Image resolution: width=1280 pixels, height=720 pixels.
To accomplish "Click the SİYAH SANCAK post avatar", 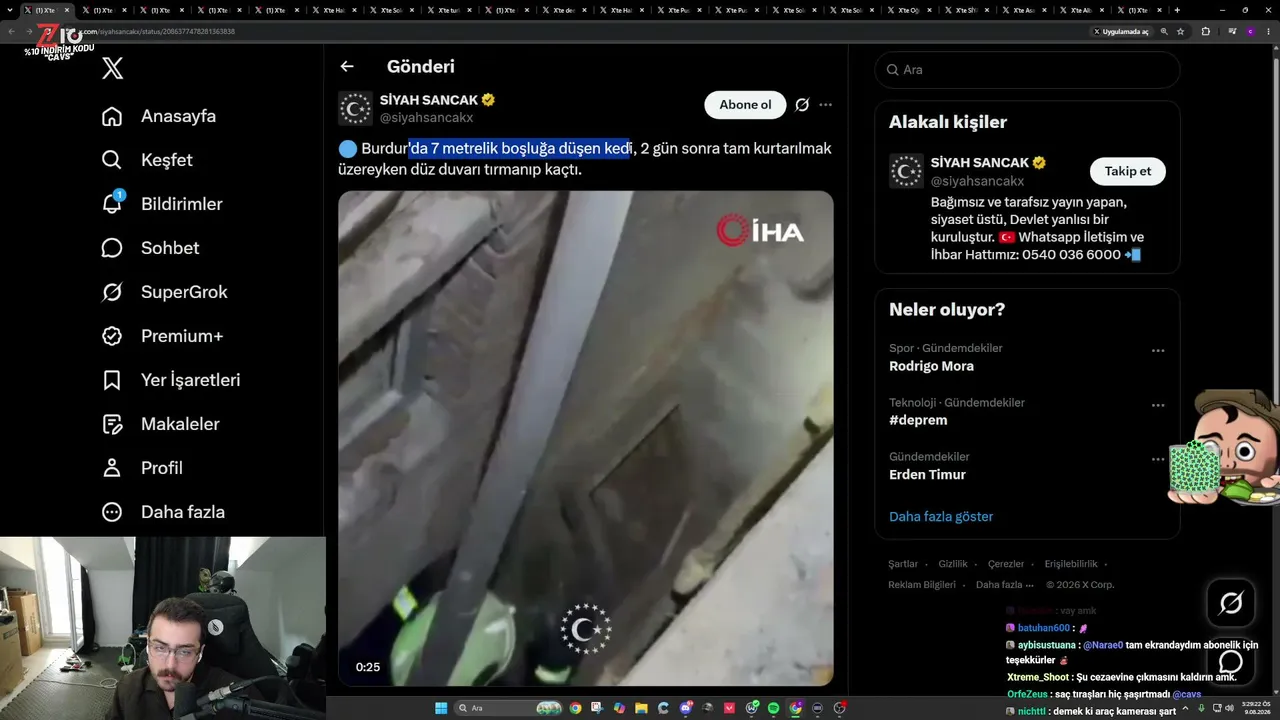I will (x=355, y=108).
